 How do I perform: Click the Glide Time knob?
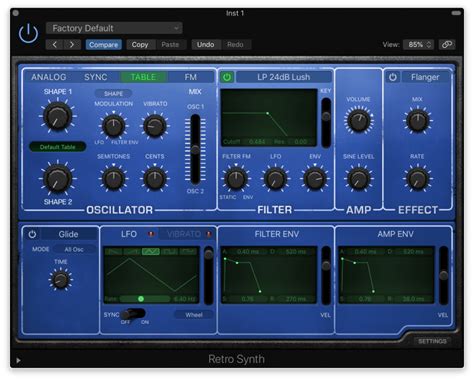coord(60,280)
